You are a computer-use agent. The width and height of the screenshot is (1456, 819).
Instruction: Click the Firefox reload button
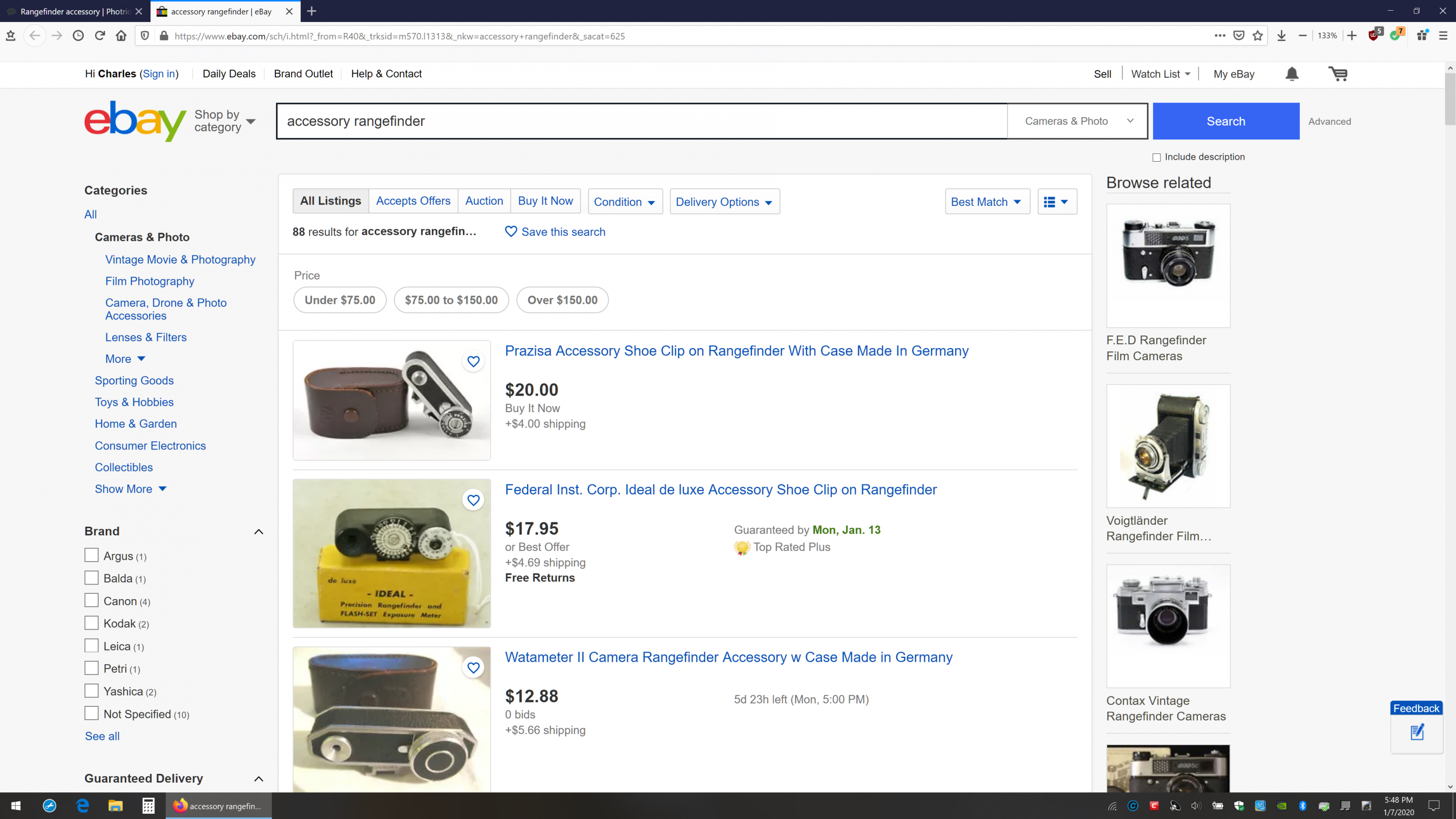click(x=100, y=35)
